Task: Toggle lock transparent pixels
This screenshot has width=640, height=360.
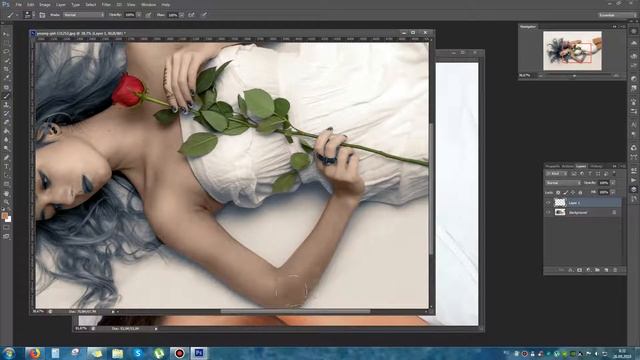Action: (558, 193)
